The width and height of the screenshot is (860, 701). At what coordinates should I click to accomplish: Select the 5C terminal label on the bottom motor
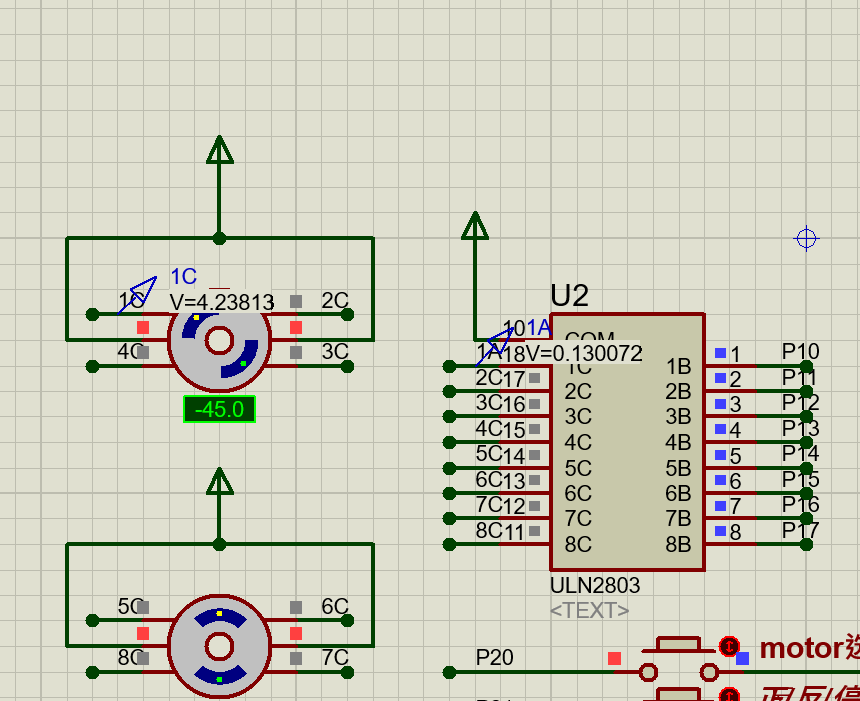tap(131, 607)
